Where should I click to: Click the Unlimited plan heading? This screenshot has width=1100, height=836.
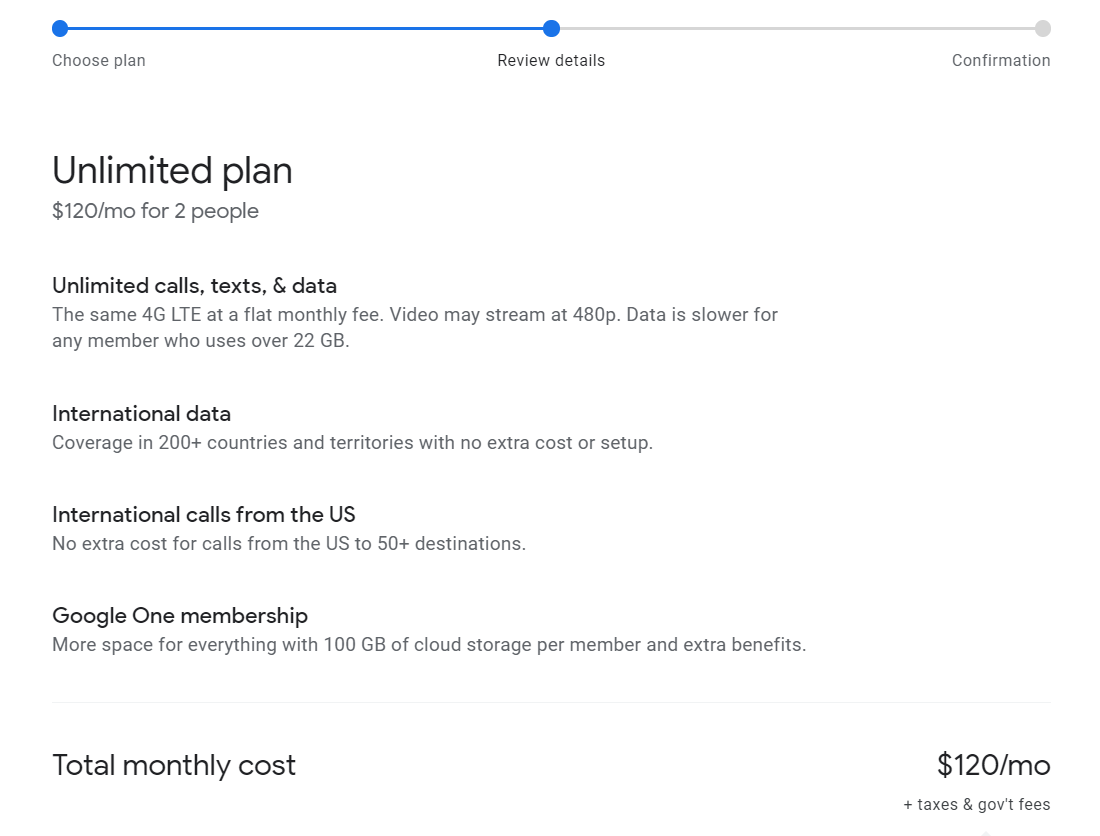[172, 170]
